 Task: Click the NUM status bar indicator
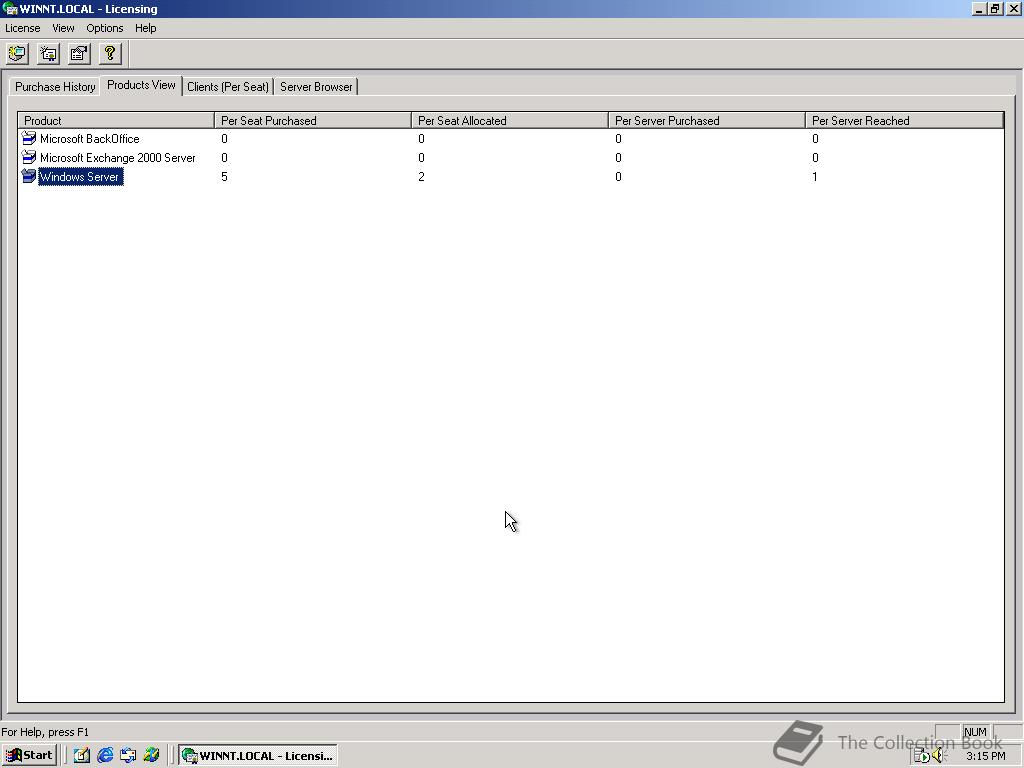click(975, 732)
